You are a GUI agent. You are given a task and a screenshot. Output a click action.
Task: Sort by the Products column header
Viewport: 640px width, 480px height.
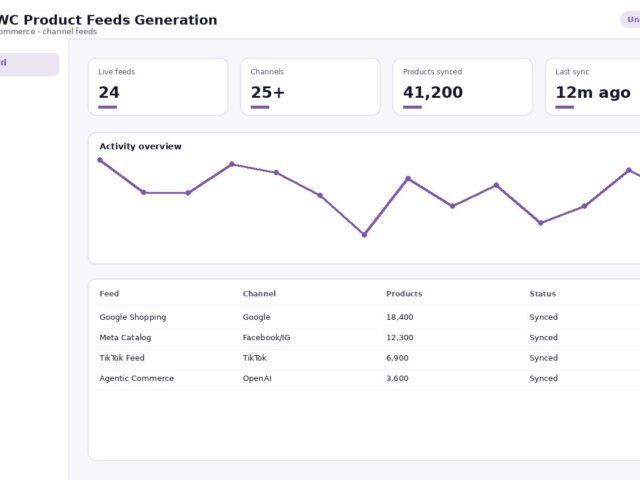(404, 293)
